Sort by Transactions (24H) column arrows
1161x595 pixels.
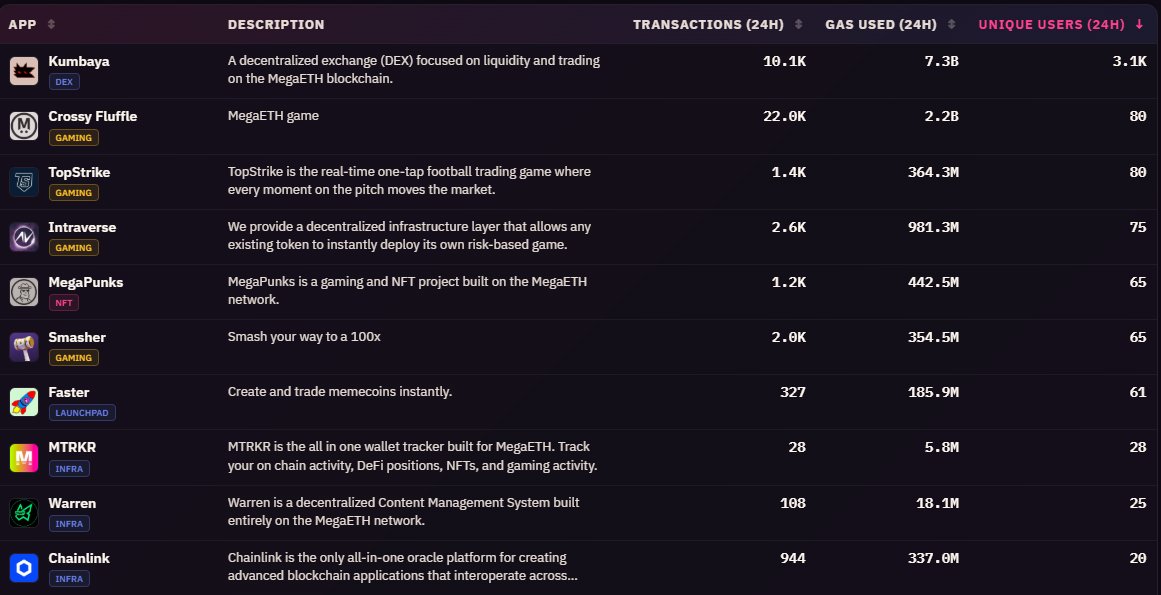(x=798, y=24)
